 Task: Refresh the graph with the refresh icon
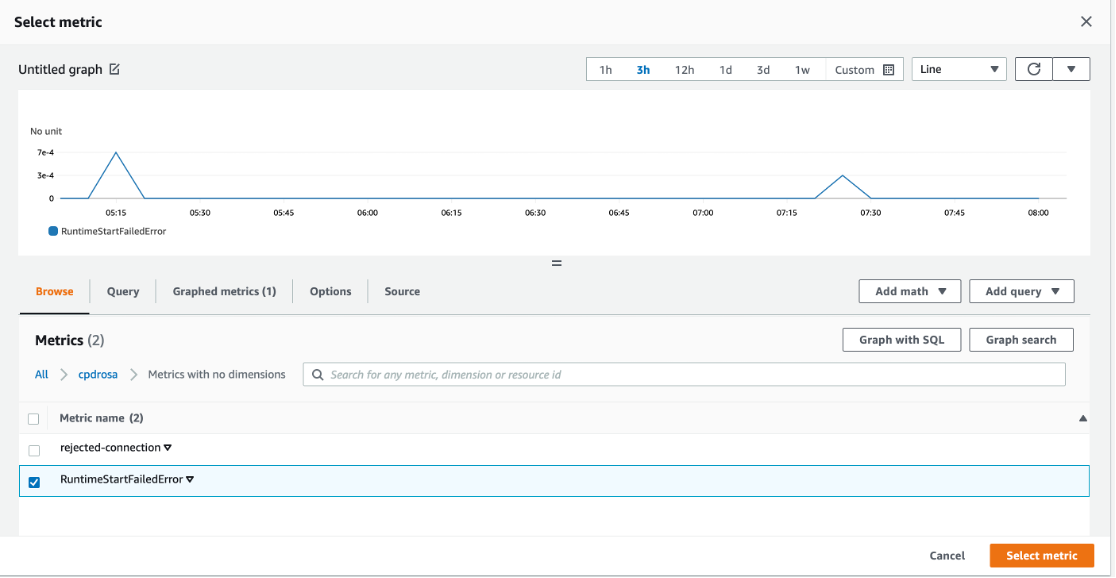pos(1033,69)
